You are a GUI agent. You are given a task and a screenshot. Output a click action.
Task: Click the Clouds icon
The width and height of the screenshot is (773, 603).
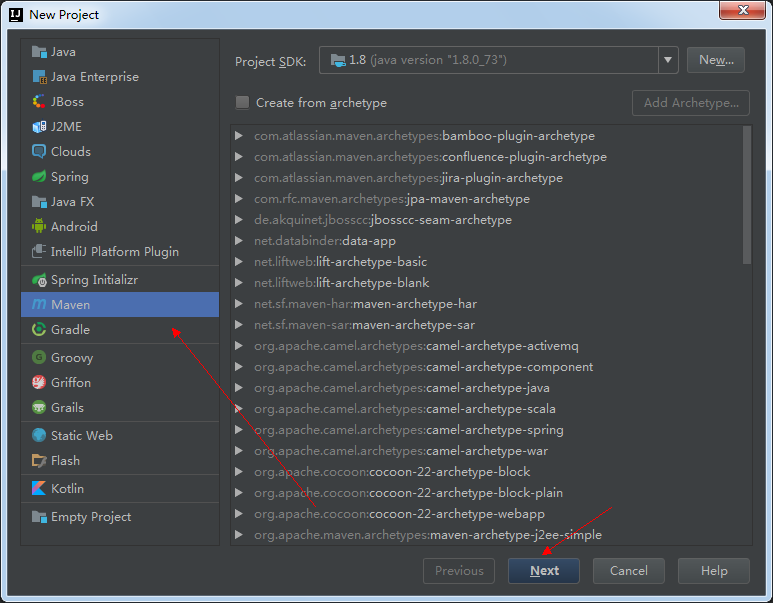pyautogui.click(x=39, y=151)
